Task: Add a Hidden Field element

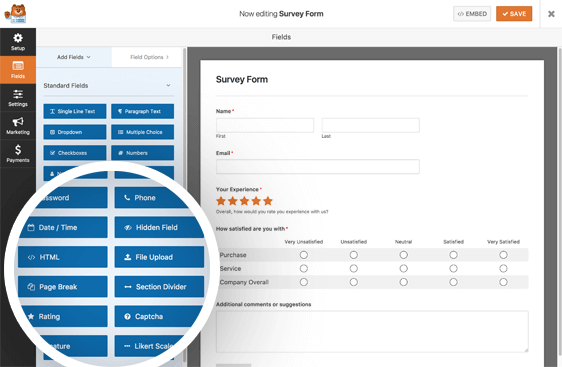Action: click(159, 227)
